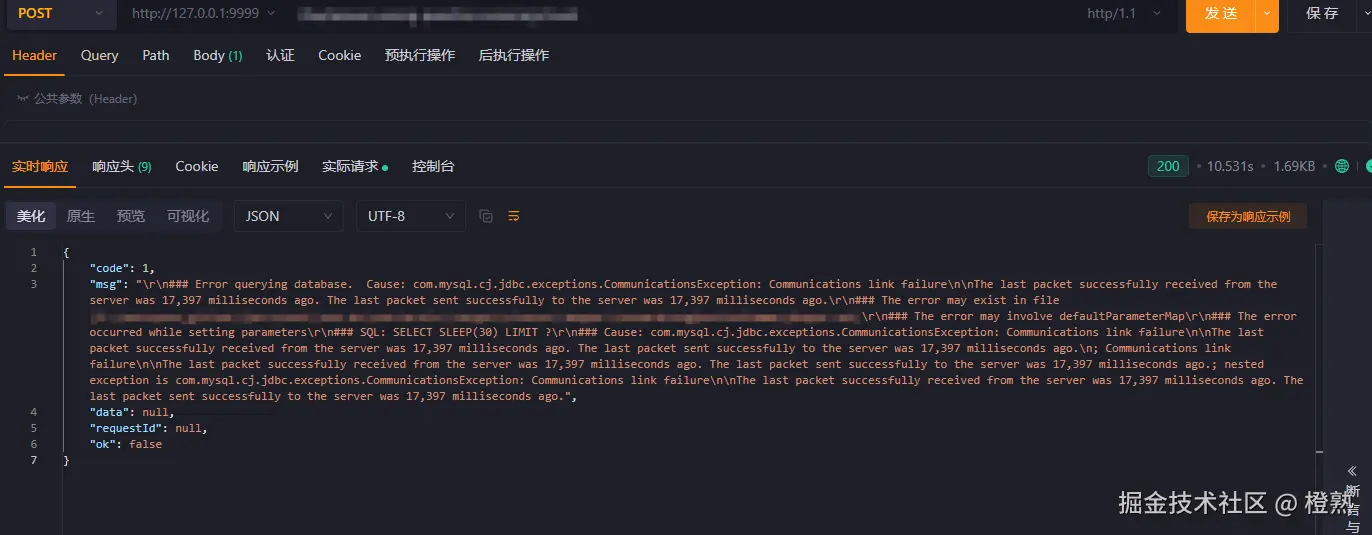Open the 认证 authentication tab
Viewport: 1372px width, 535px height.
click(280, 55)
